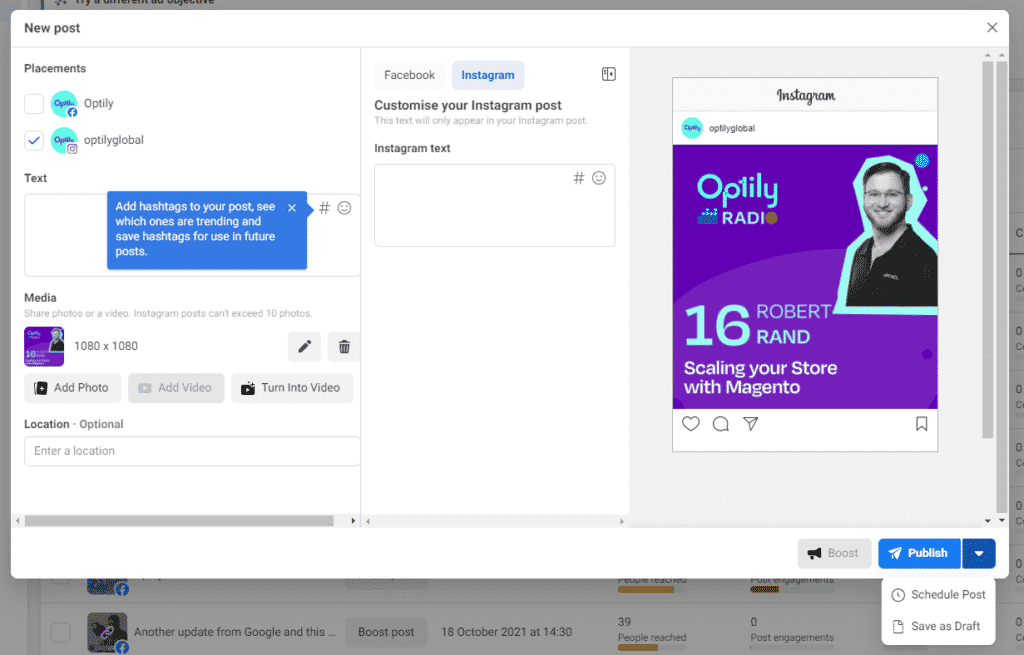The height and width of the screenshot is (655, 1024).
Task: Toggle the preview panel layout icon
Action: (609, 74)
